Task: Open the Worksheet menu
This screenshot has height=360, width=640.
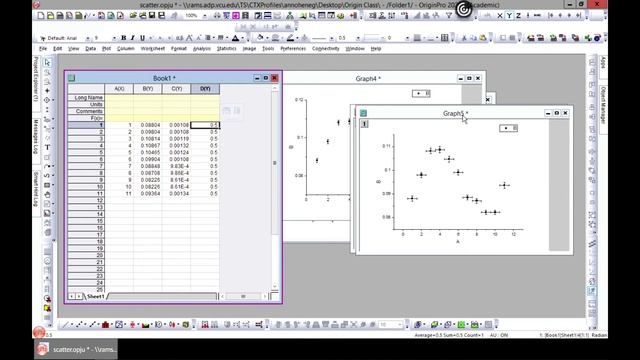Action: click(153, 49)
